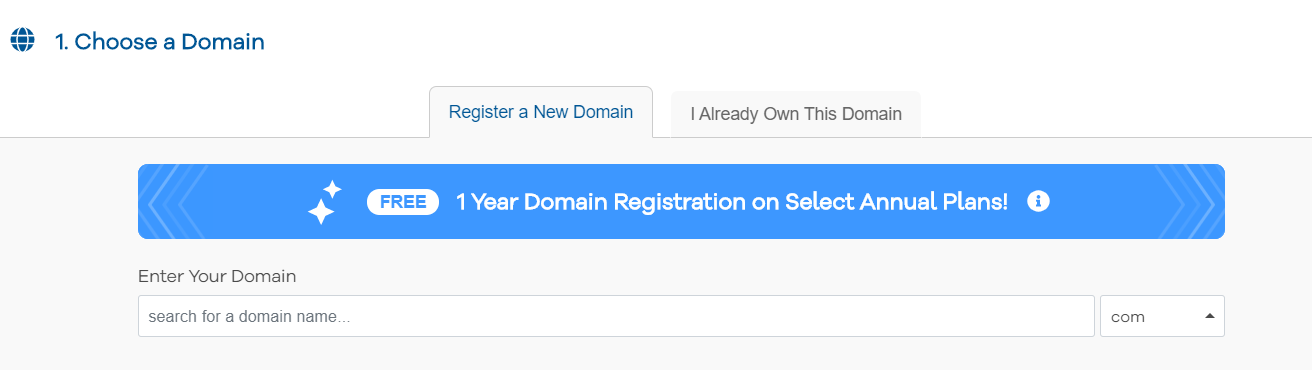Screen dimensions: 1312x373
Task: Click the 'Enter Your Domain' label
Action: tap(217, 276)
